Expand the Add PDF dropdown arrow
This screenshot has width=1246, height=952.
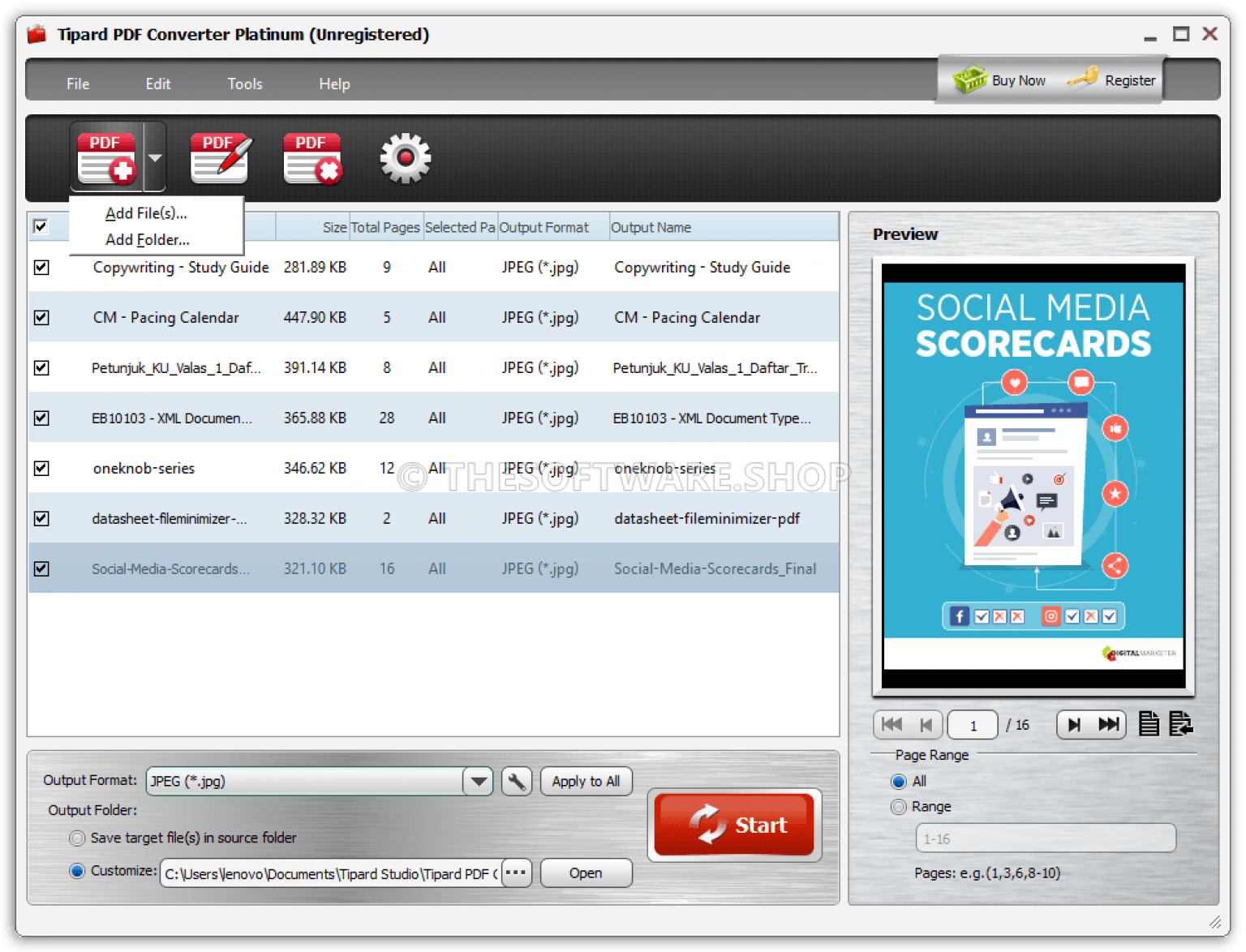(155, 158)
